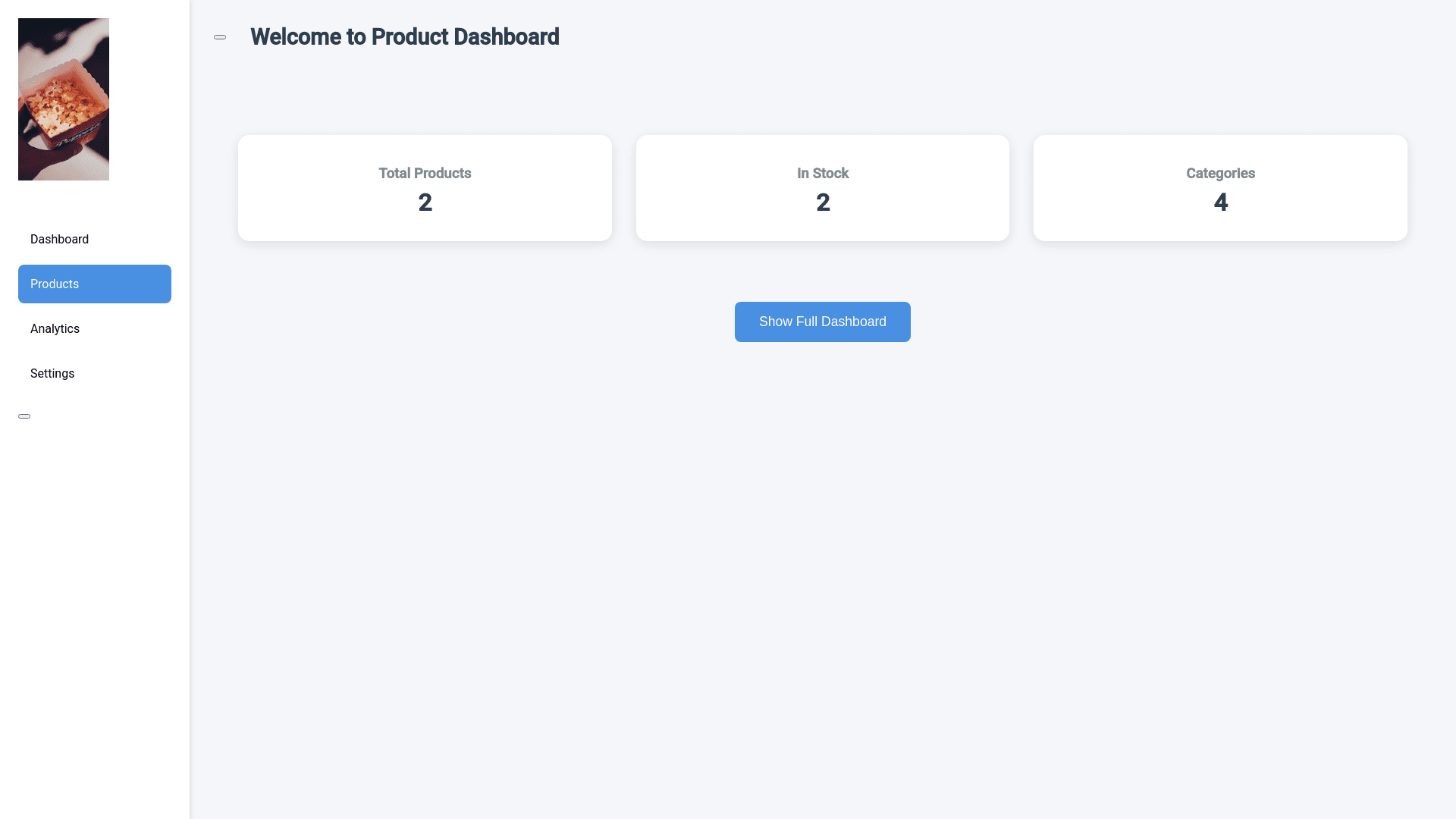Select the highlighted Products nav item
The width and height of the screenshot is (1456, 819).
[x=94, y=284]
